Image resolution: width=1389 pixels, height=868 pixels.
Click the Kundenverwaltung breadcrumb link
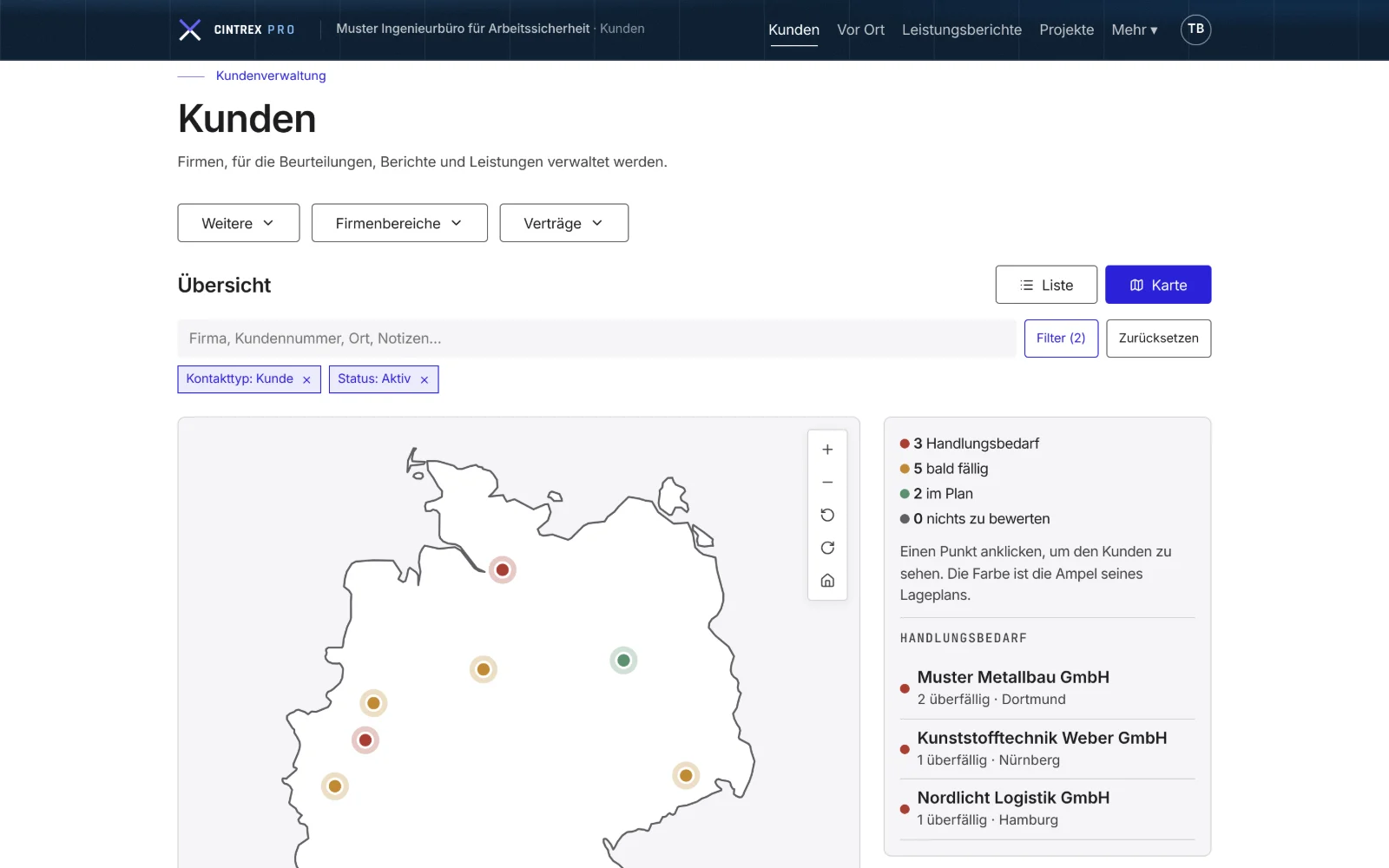271,76
